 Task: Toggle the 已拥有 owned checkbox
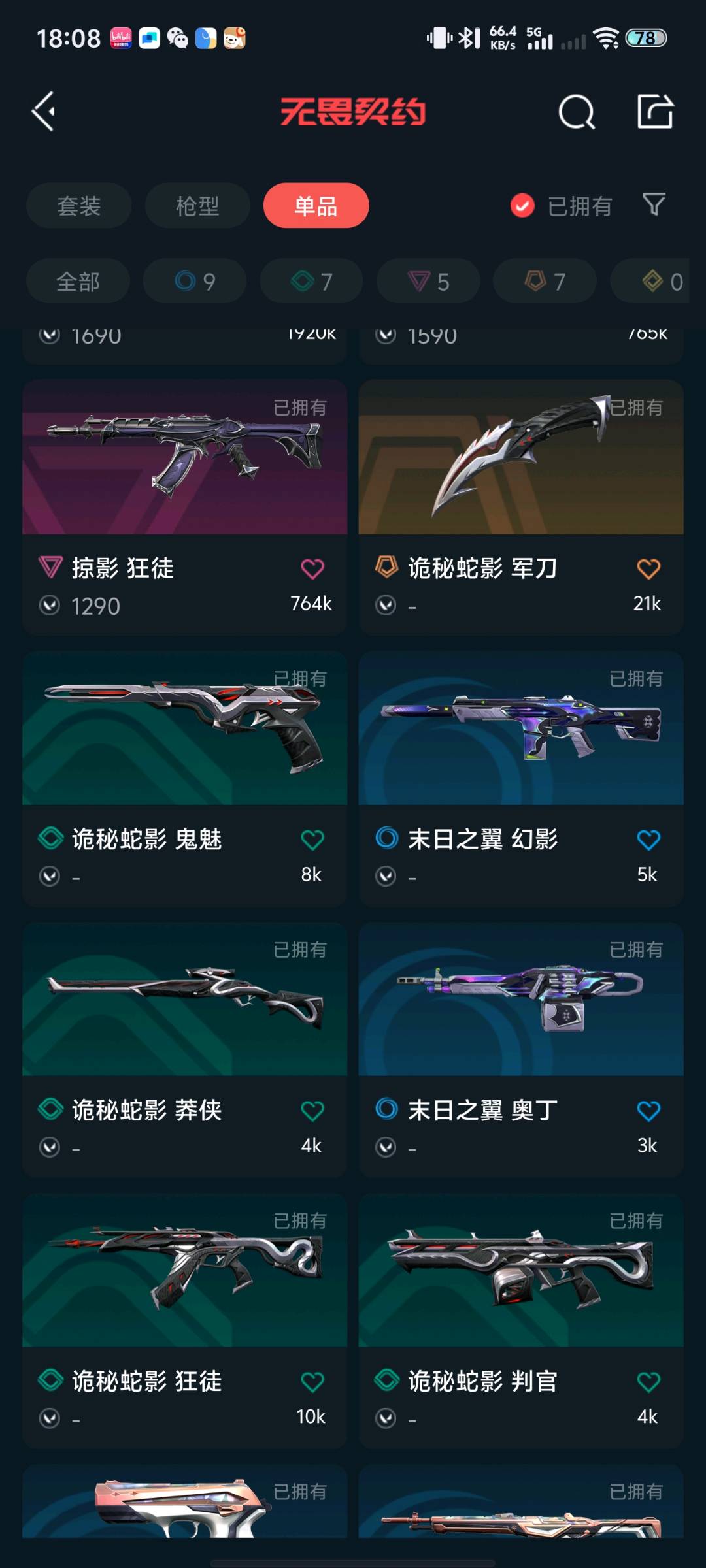coord(522,206)
